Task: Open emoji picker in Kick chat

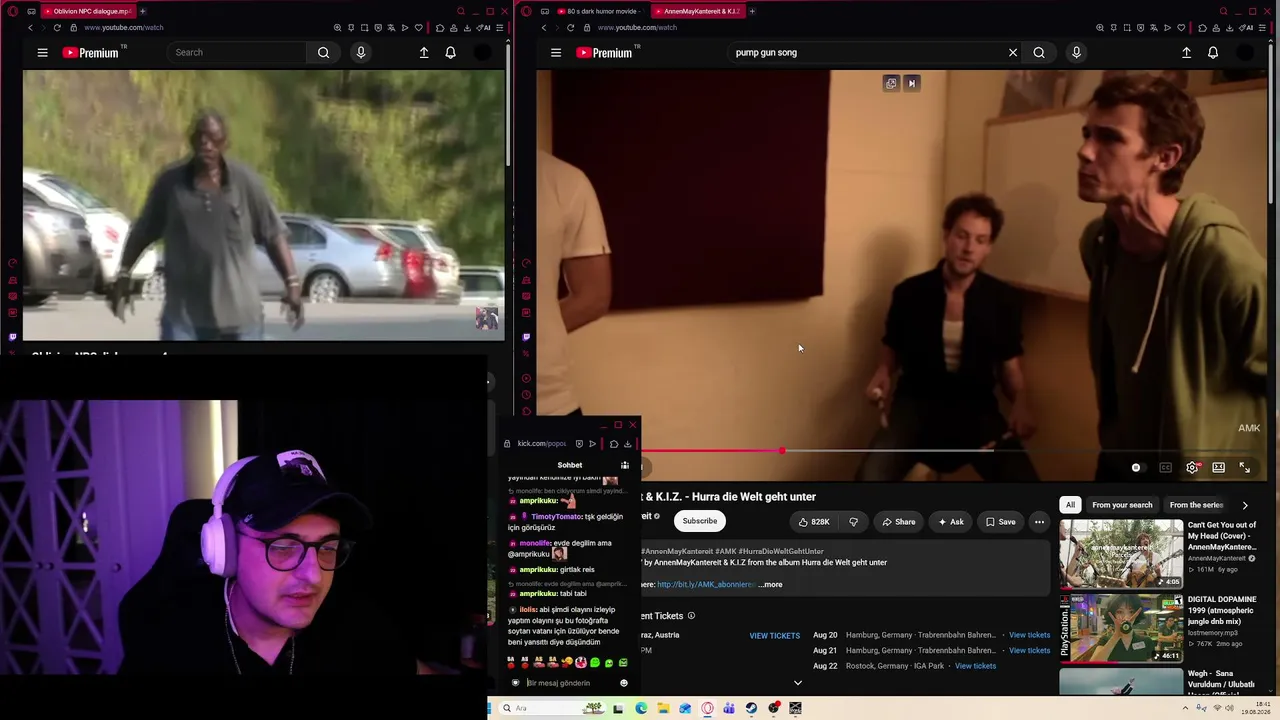Action: [x=623, y=683]
